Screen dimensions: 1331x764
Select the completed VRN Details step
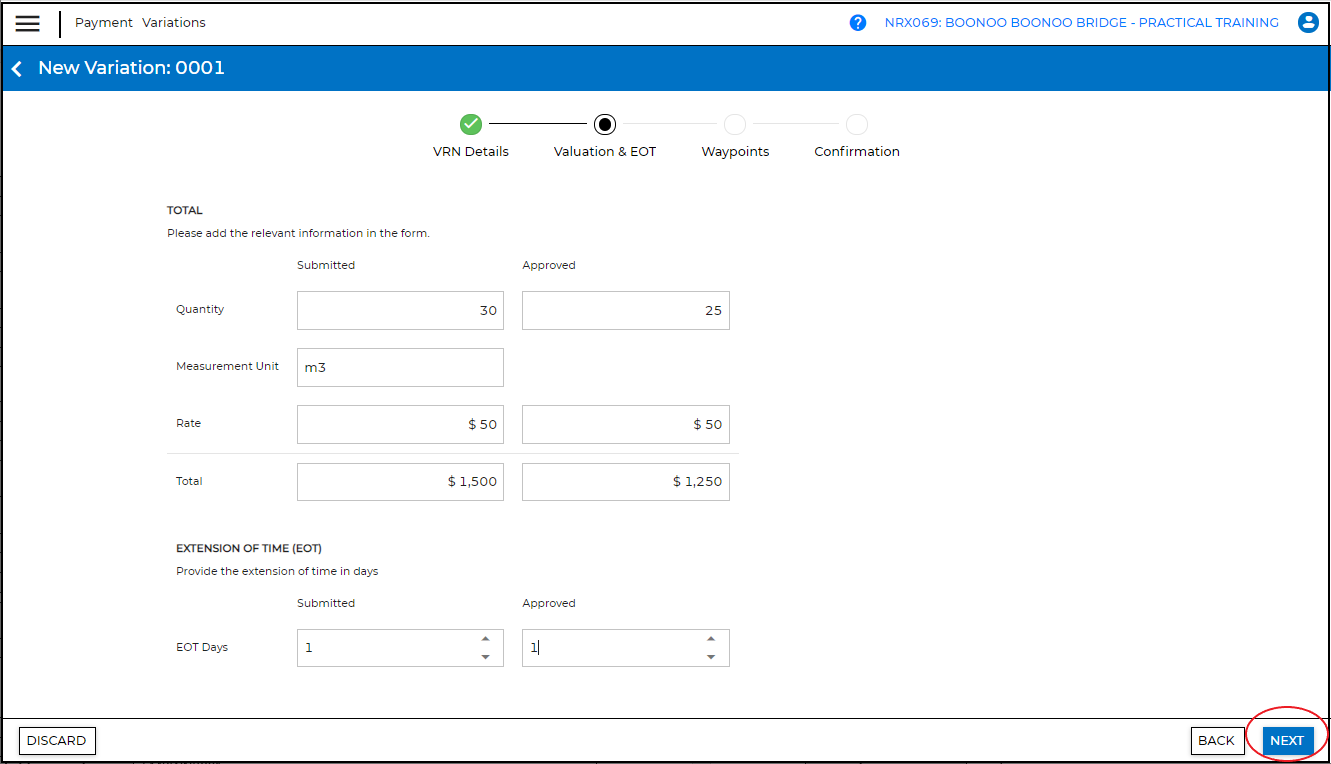click(471, 124)
